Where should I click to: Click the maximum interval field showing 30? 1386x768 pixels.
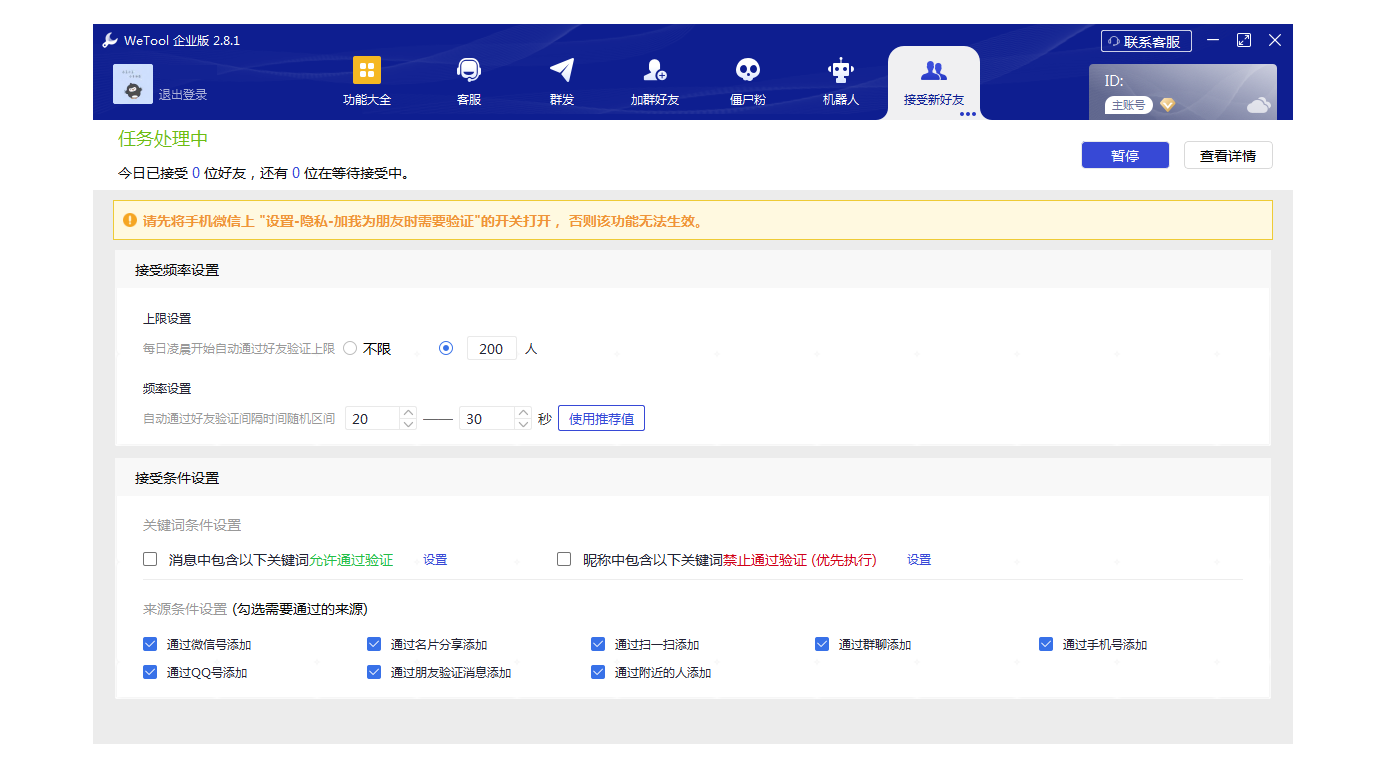(487, 419)
